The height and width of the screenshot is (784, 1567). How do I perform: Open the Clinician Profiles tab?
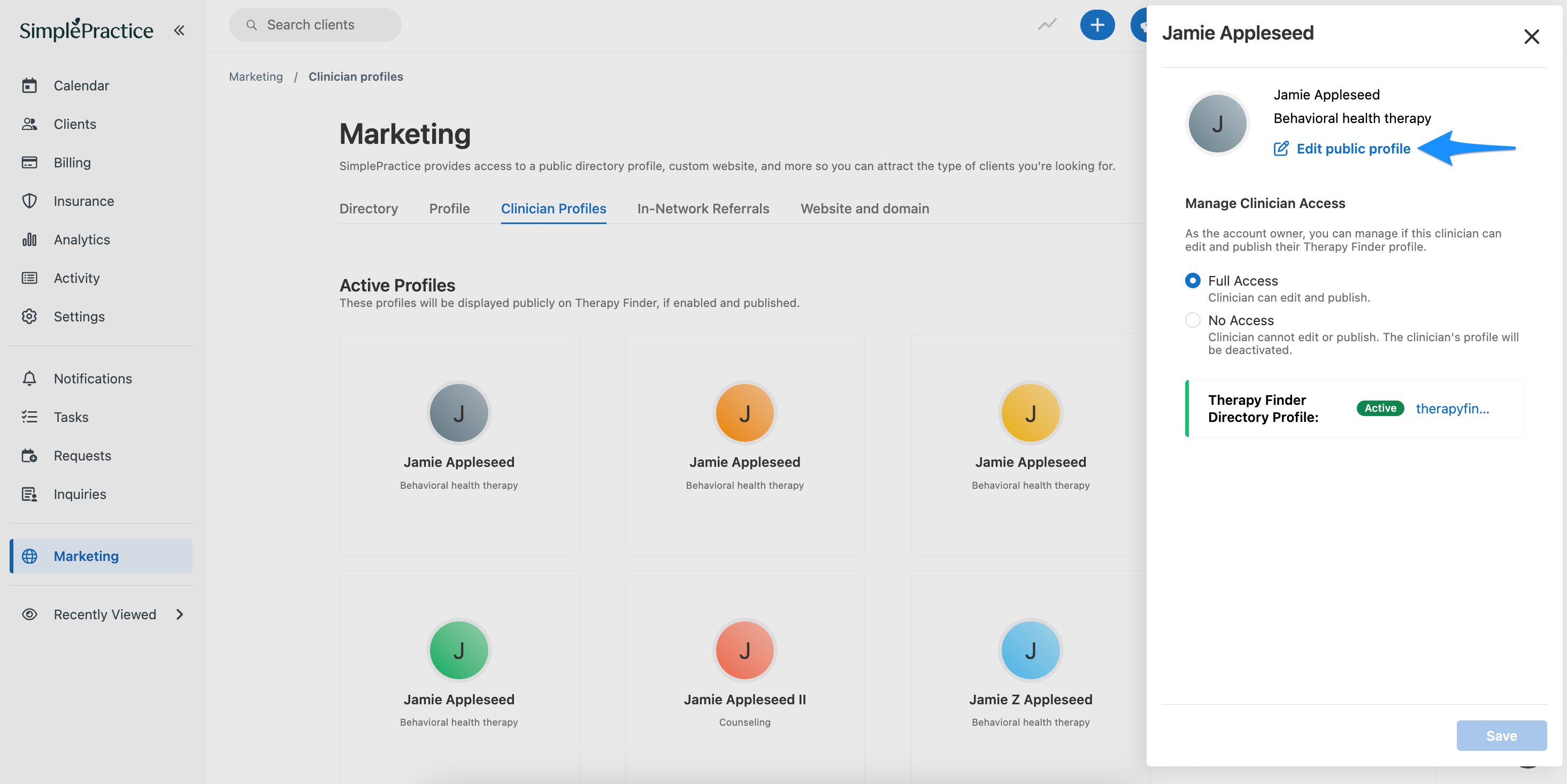[554, 209]
